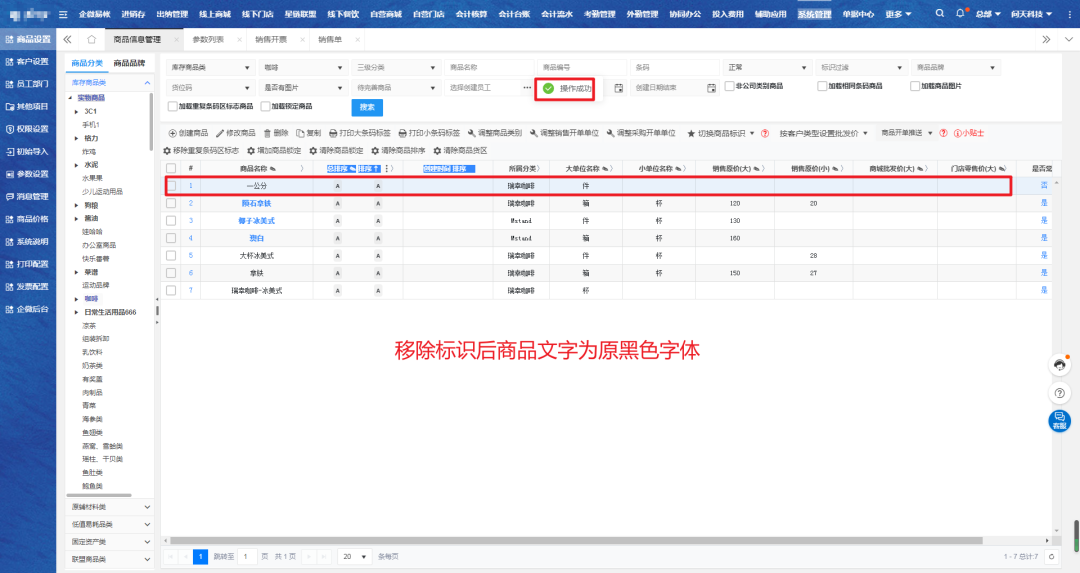
Task: Click the hamburger menu icon in header
Action: 63,14
